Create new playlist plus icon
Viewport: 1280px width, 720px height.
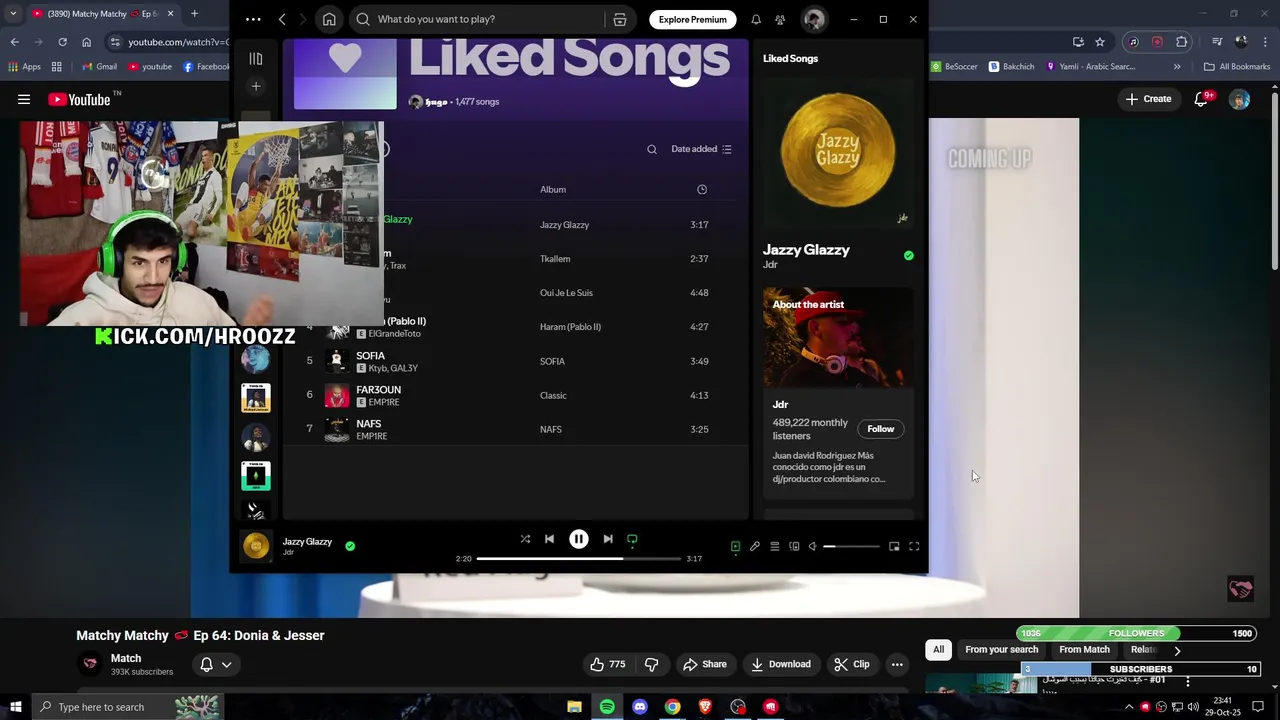pos(256,86)
